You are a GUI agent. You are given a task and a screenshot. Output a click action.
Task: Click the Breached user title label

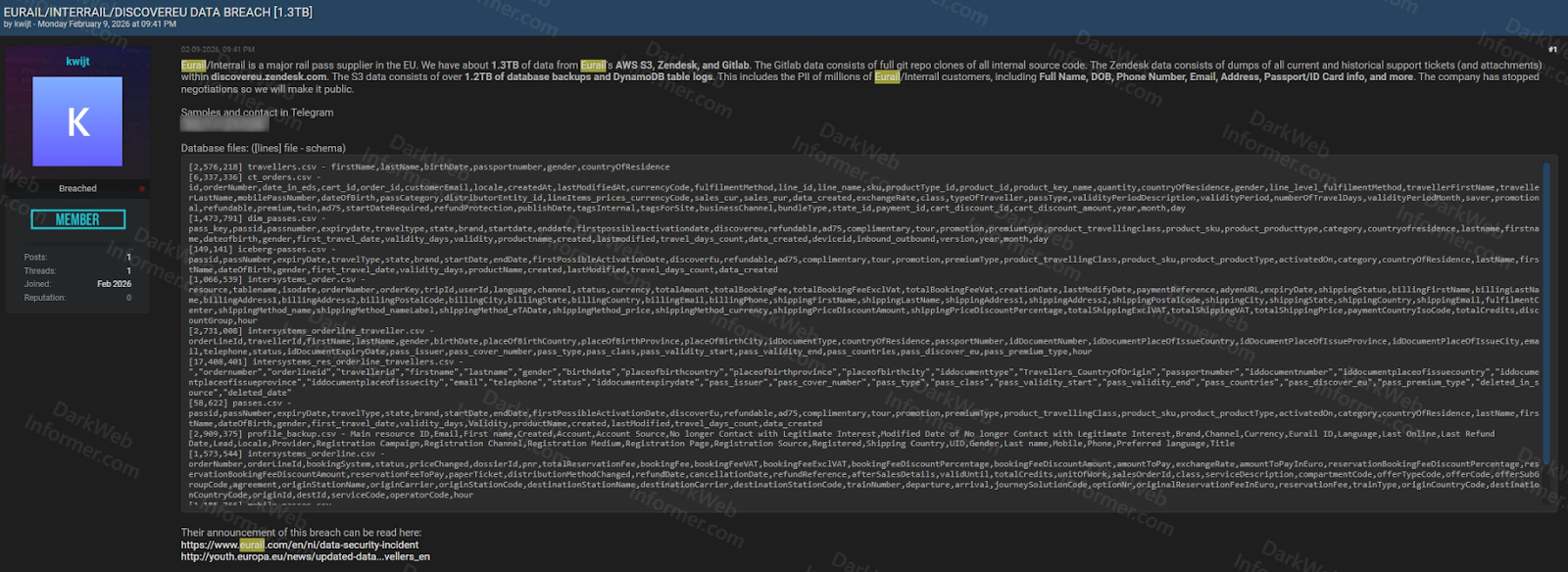pos(77,188)
